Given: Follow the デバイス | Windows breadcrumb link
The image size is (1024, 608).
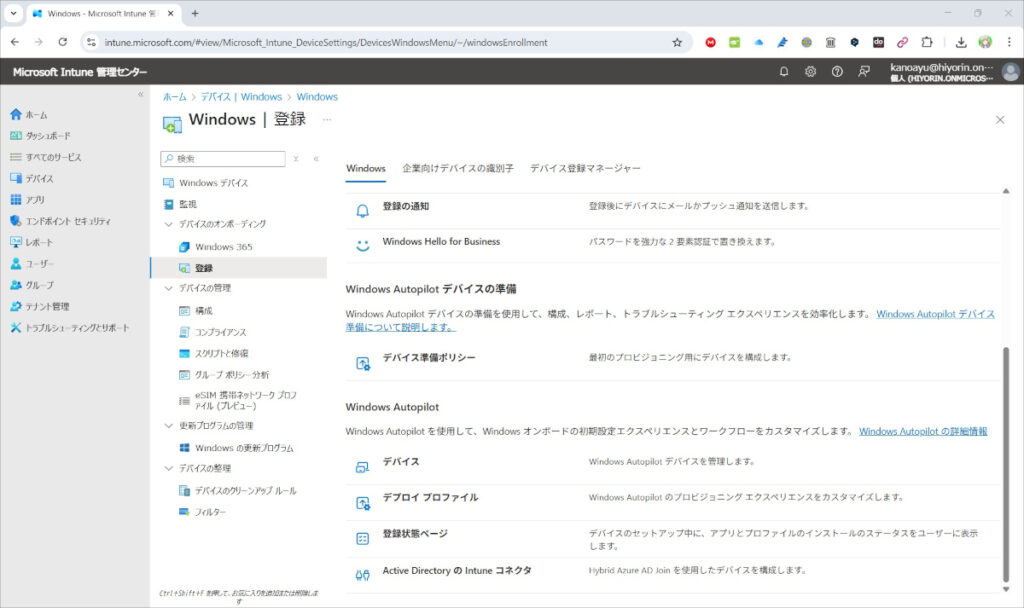Looking at the screenshot, I should 241,97.
